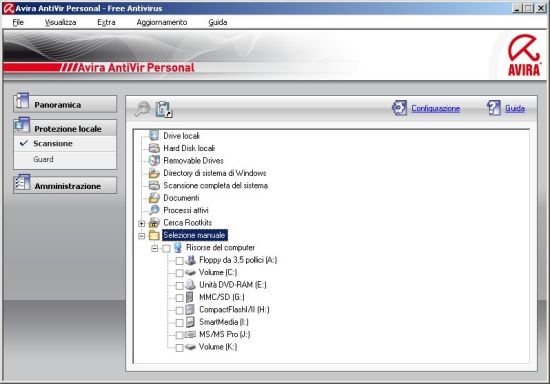Select the Scansione sidebar item

pyautogui.click(x=65, y=143)
